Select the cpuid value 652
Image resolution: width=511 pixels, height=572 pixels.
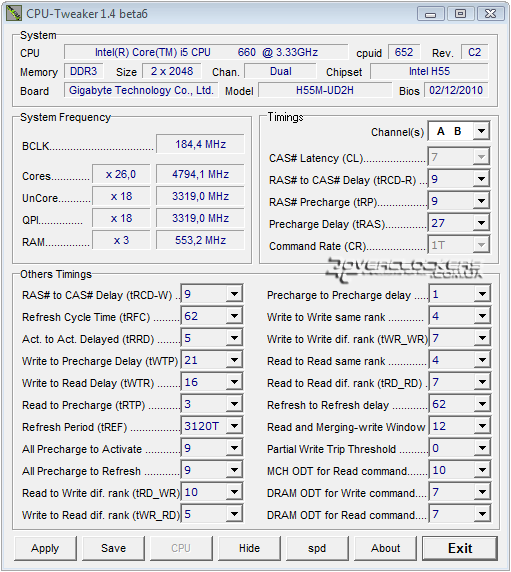pyautogui.click(x=404, y=52)
